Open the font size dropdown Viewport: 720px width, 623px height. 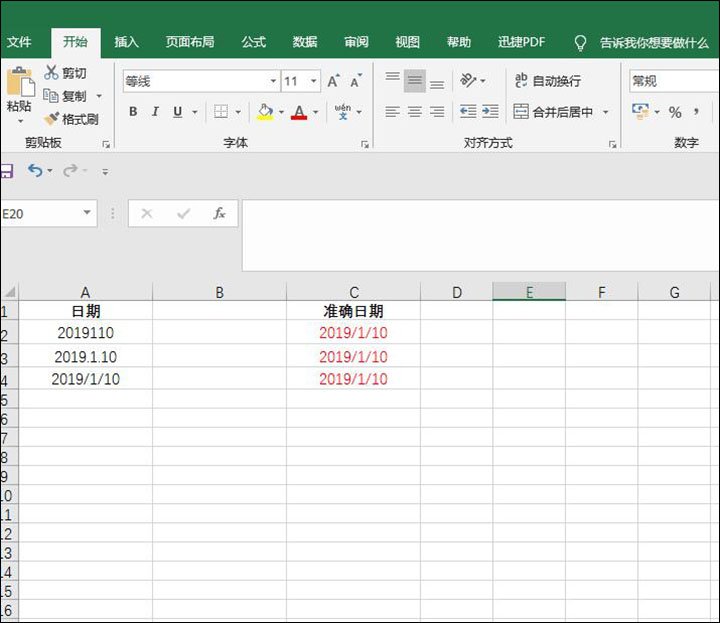(x=314, y=81)
